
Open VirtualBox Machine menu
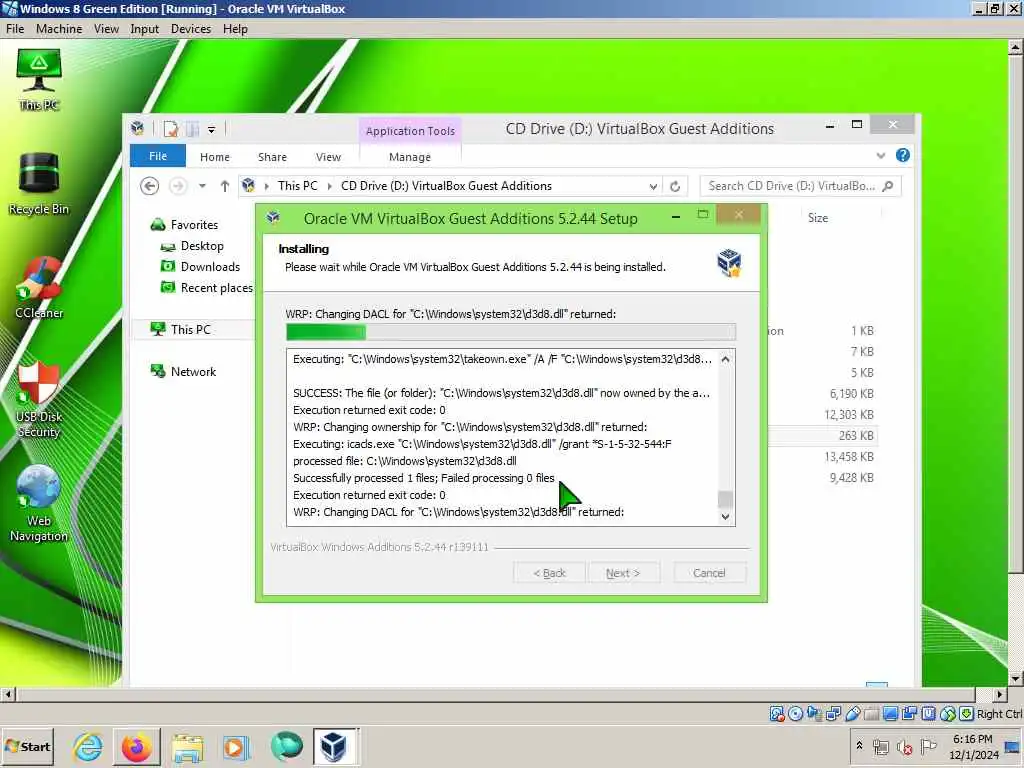pos(59,29)
